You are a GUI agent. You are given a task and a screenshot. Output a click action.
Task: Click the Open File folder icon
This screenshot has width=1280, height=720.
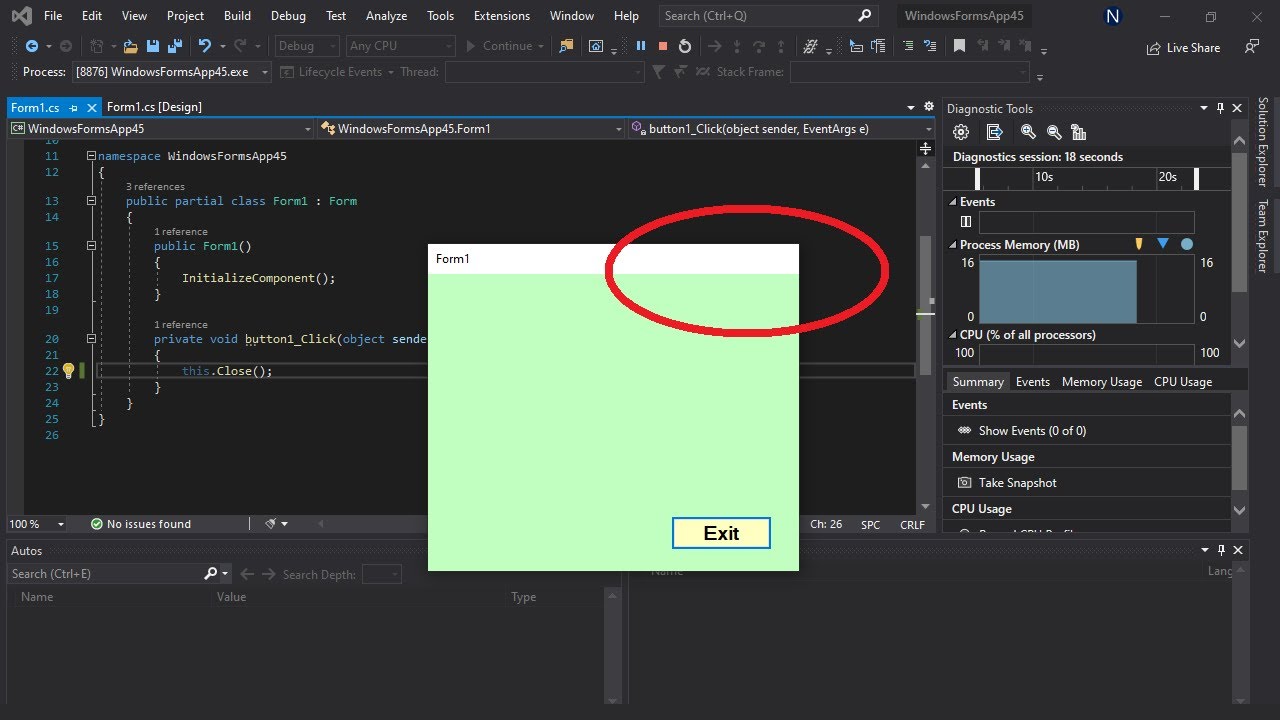pyautogui.click(x=130, y=46)
